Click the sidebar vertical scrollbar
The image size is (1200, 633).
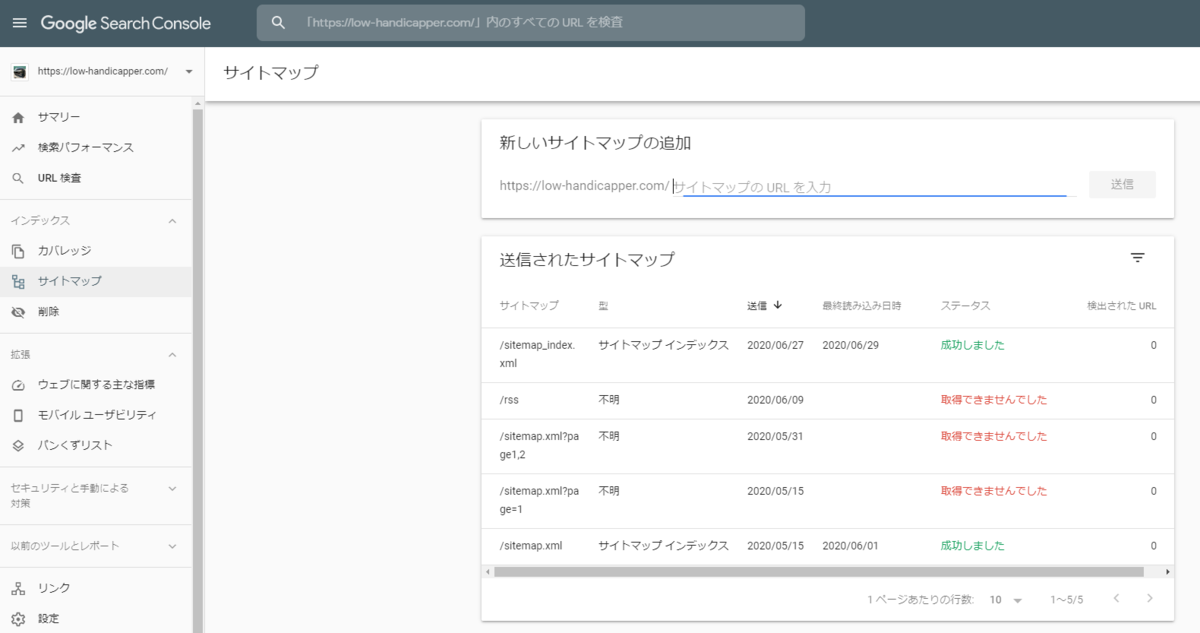tap(198, 370)
